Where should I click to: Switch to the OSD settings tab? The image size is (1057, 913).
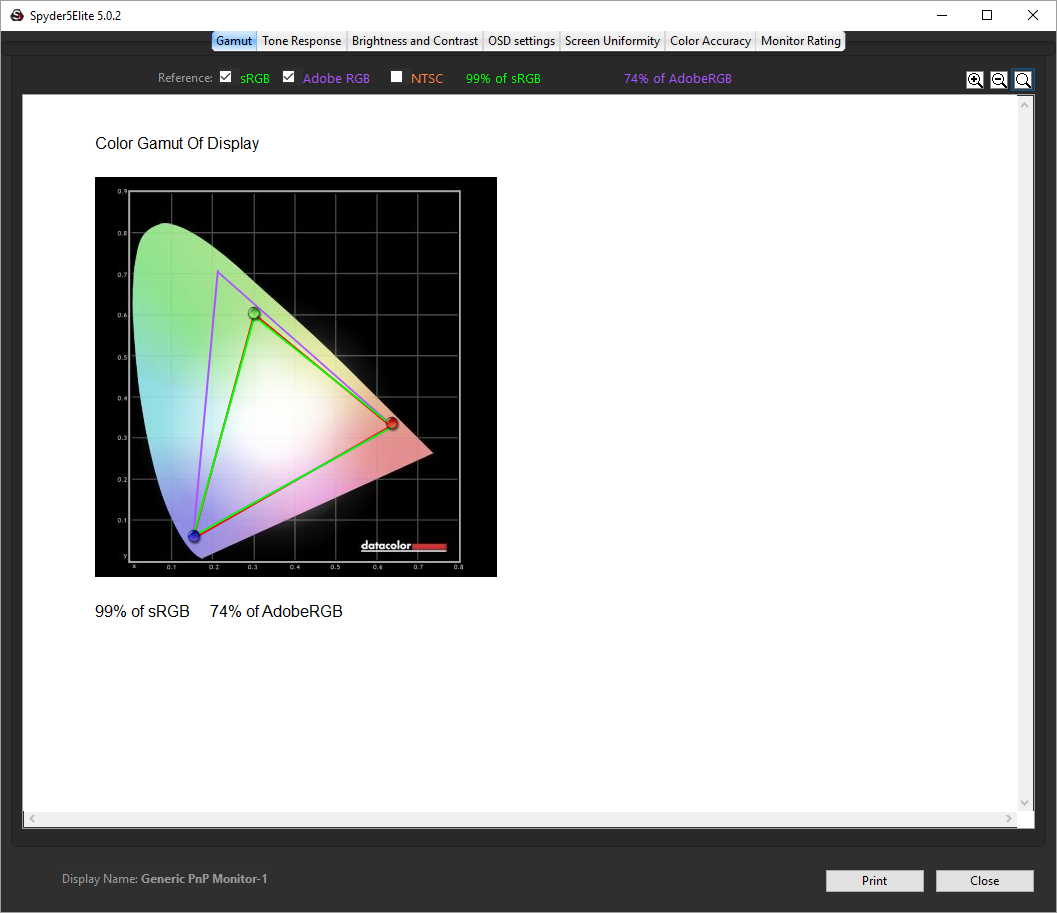[521, 40]
